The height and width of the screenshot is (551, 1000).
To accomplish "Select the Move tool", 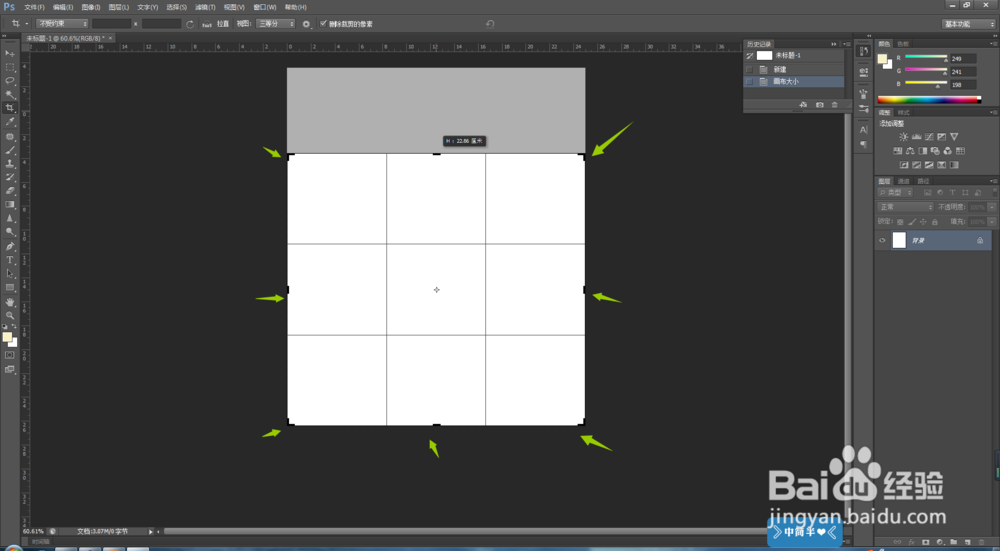I will [x=10, y=53].
